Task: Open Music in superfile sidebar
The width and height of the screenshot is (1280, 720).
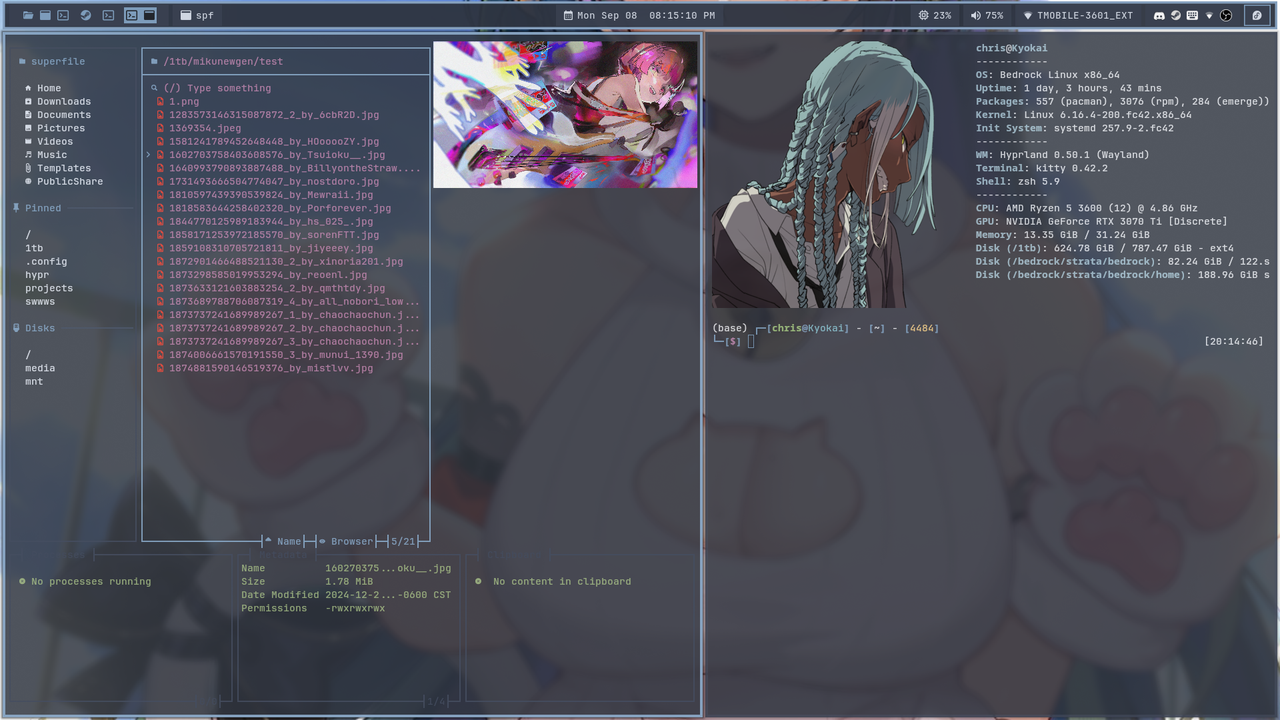Action: point(46,155)
